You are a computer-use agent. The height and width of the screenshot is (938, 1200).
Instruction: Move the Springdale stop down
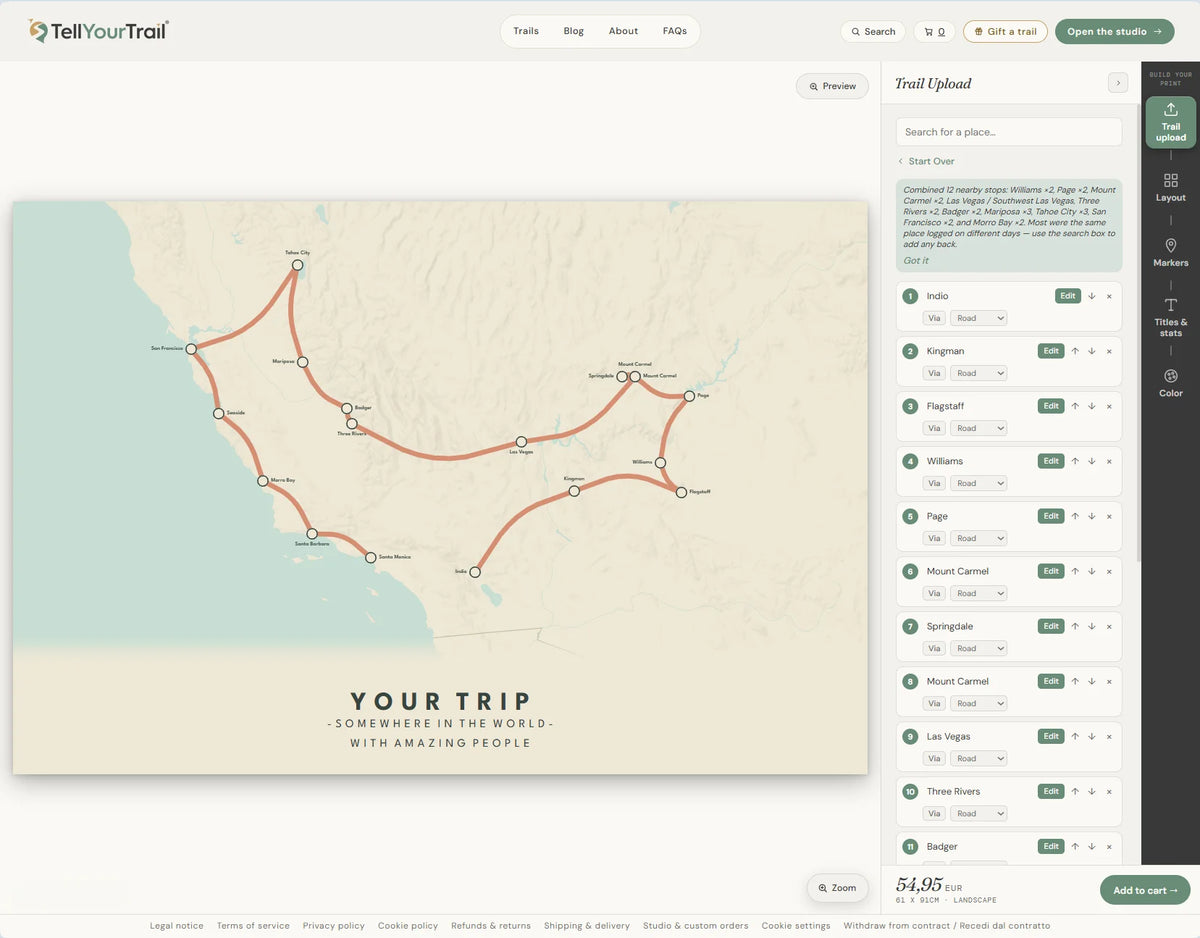[1092, 626]
